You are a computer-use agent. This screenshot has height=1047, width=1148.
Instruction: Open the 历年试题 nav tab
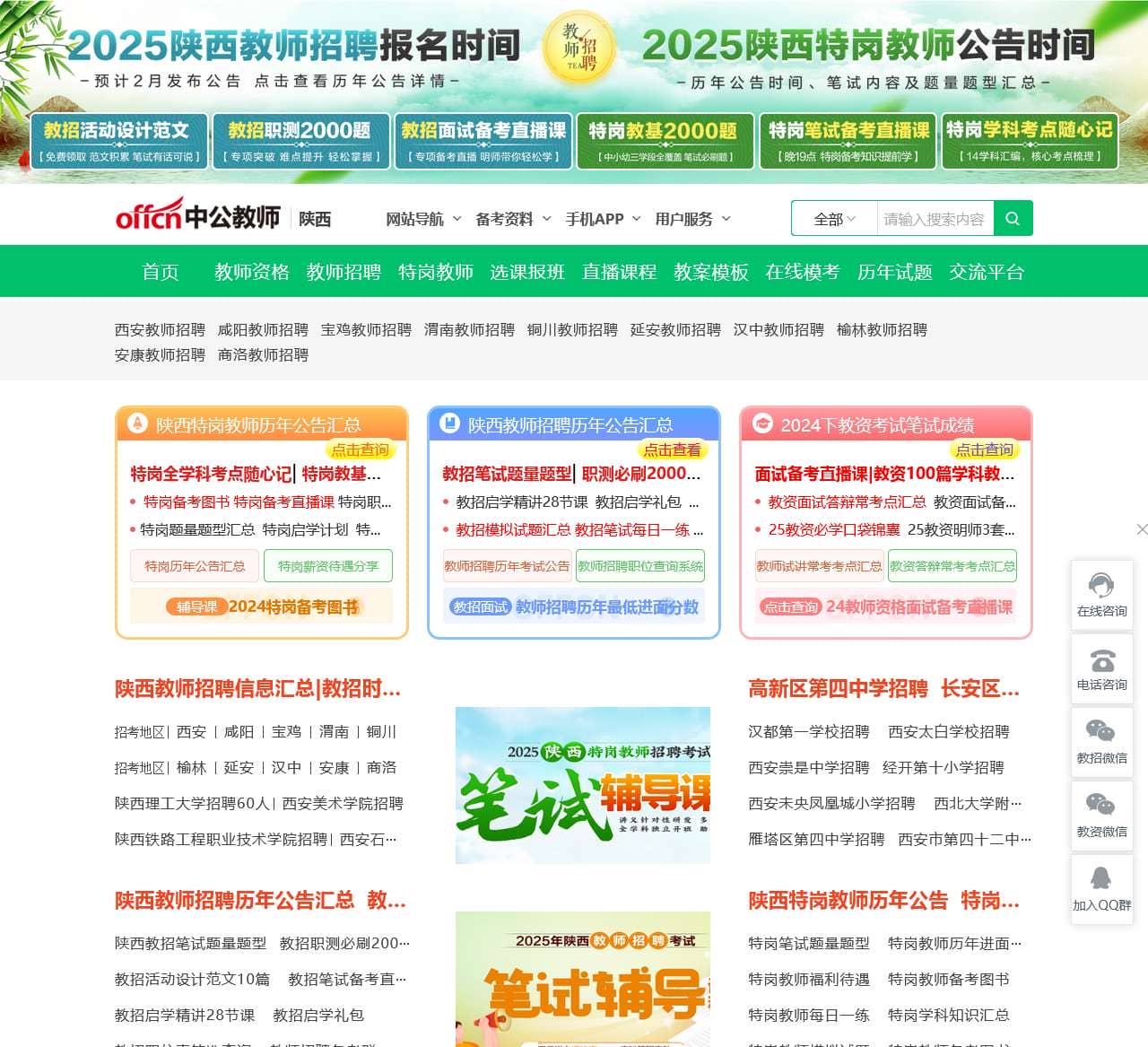[x=895, y=272]
